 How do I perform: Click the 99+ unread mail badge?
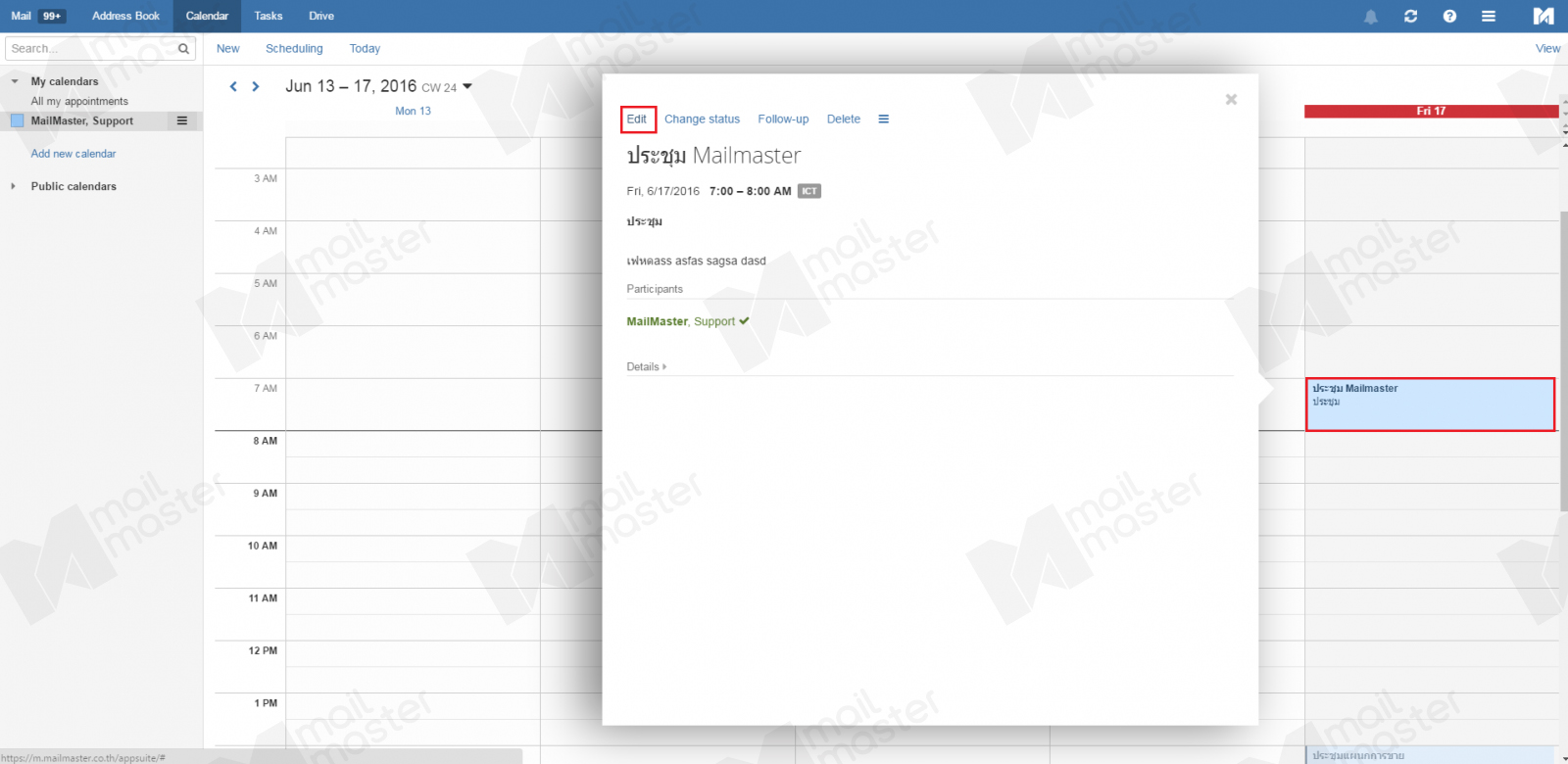52,16
